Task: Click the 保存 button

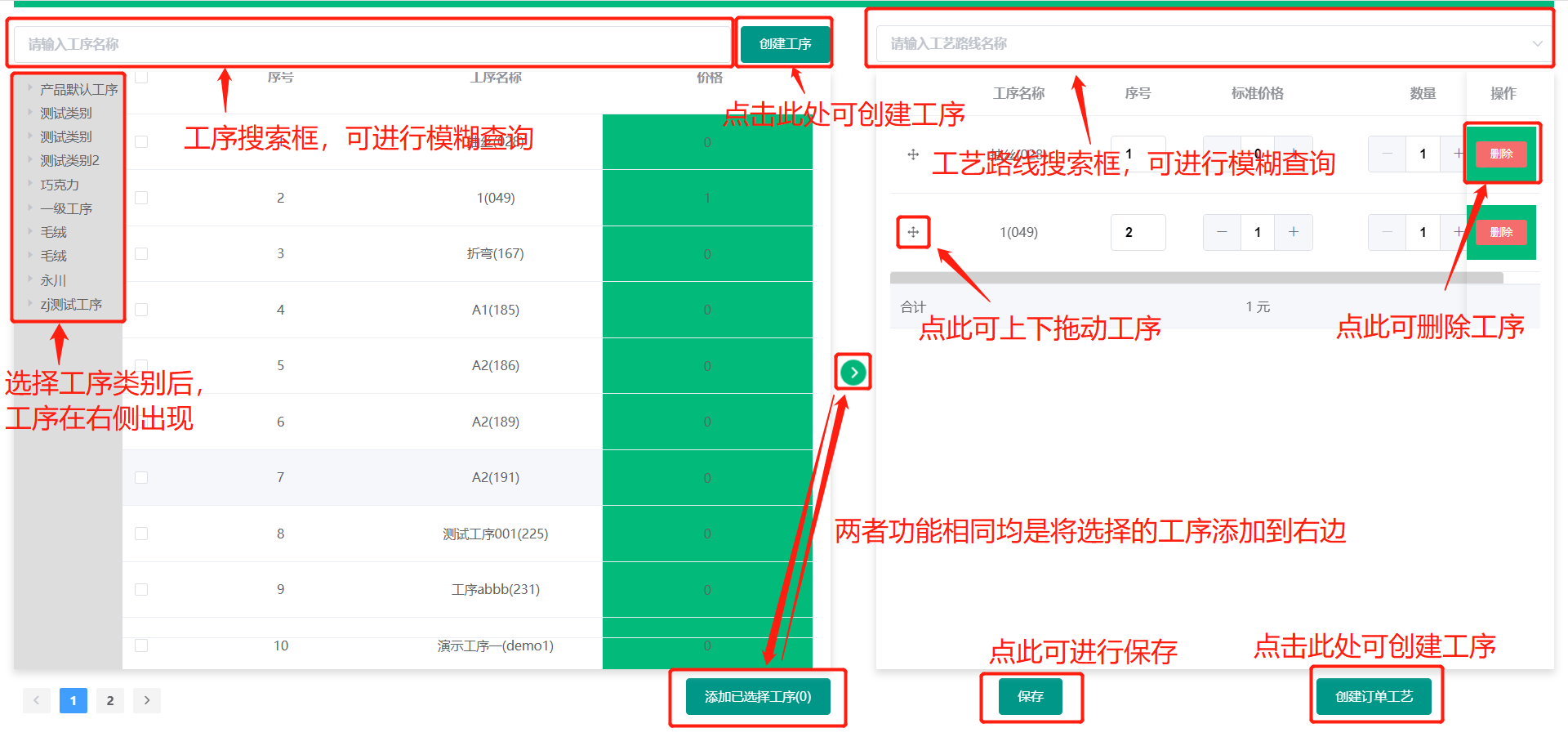Action: point(1031,696)
